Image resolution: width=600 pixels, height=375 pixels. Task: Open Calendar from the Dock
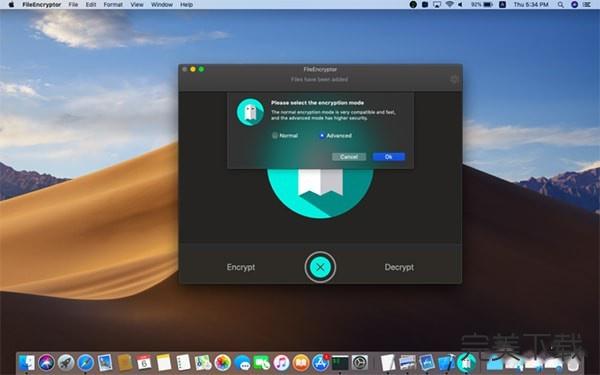click(x=144, y=362)
